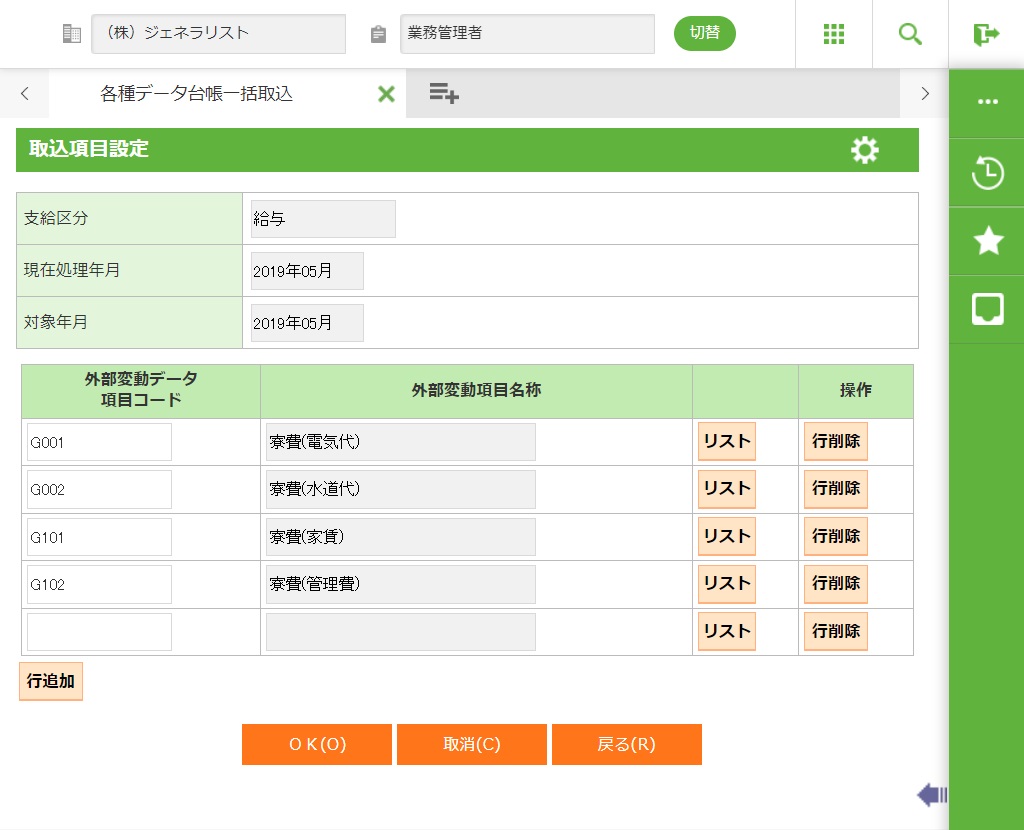This screenshot has height=830, width=1024.
Task: Open the inbox tray icon in sidebar
Action: [987, 309]
